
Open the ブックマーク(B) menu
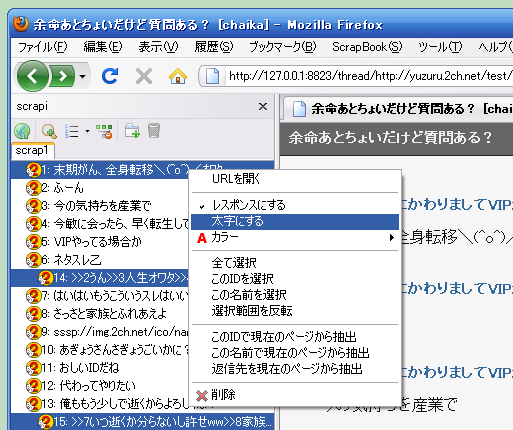tap(283, 47)
